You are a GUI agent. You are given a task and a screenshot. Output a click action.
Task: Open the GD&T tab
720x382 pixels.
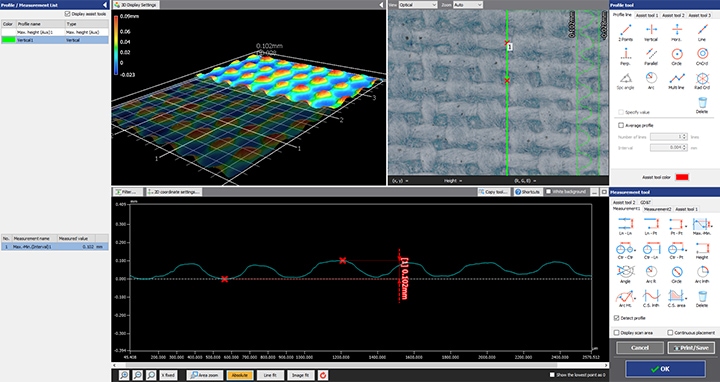tap(645, 202)
